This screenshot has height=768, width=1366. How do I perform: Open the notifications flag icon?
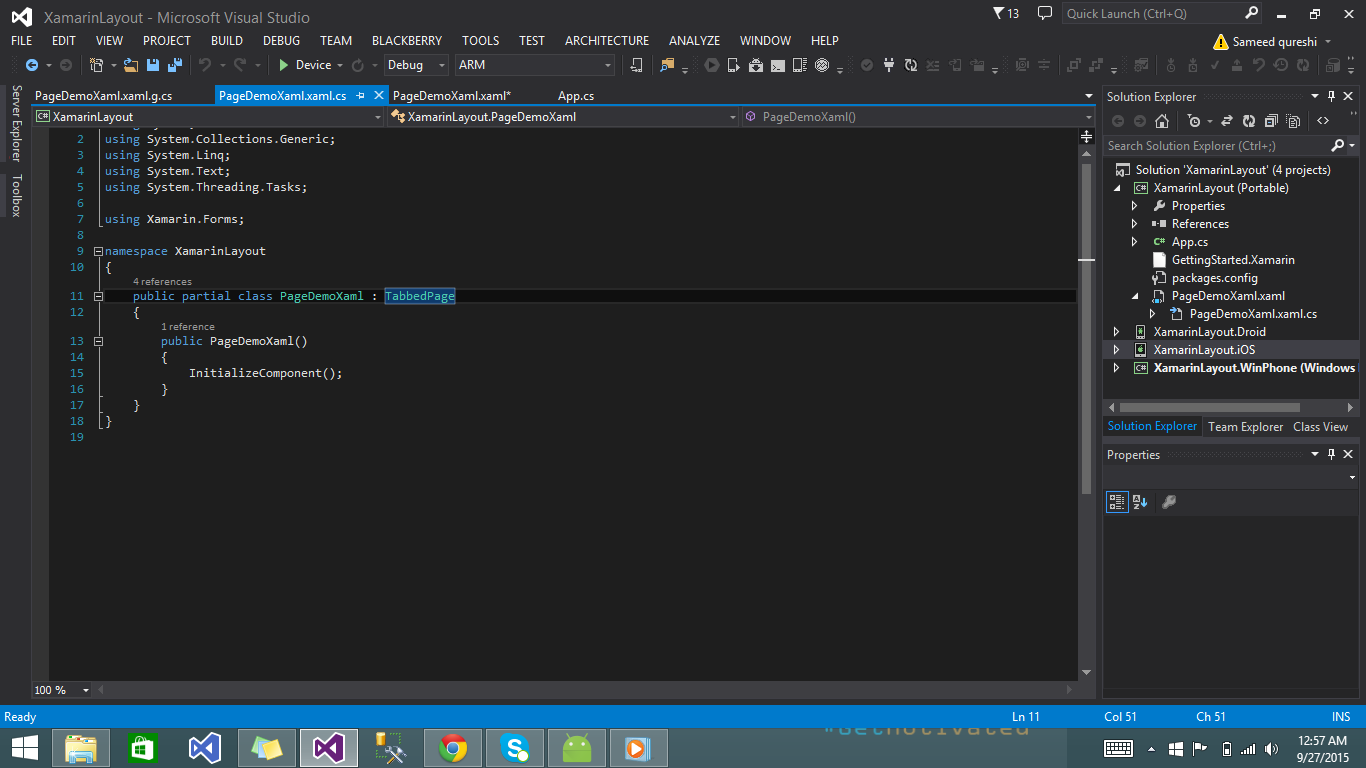pyautogui.click(x=1005, y=14)
